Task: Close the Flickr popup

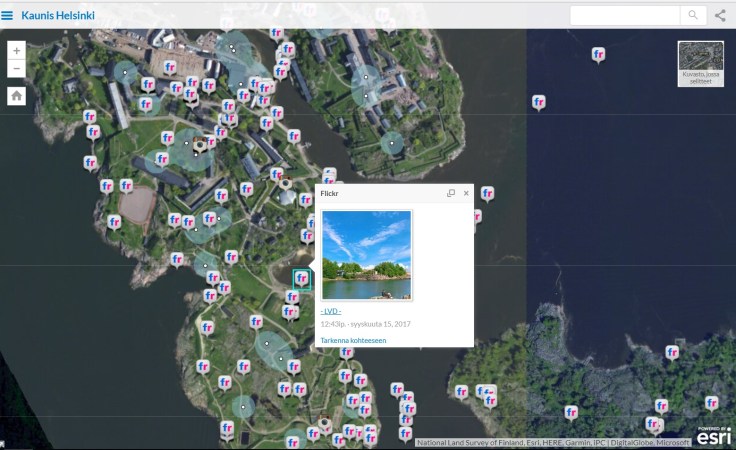Action: click(x=466, y=193)
